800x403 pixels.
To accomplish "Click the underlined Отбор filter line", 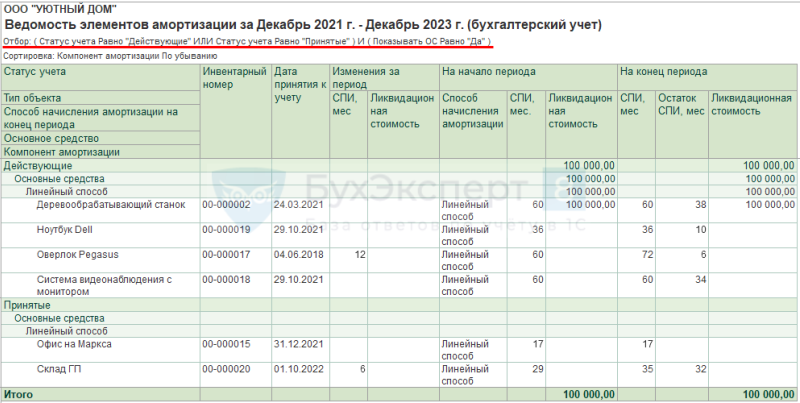I will 247,41.
